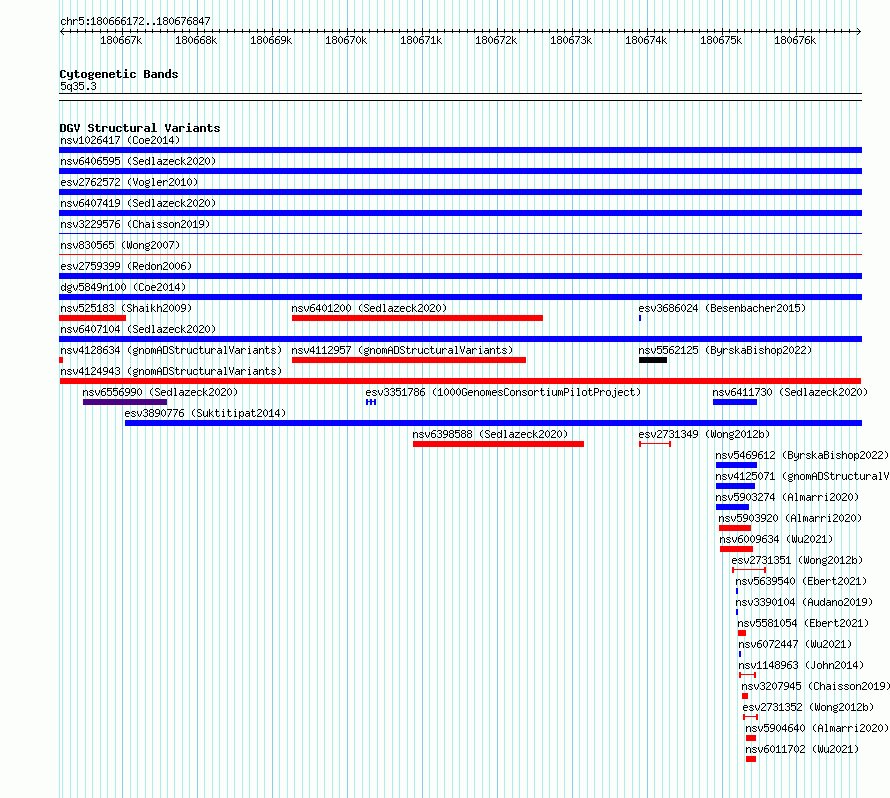Click the ruler's right end arrow
This screenshot has height=798, width=890.
pyautogui.click(x=859, y=31)
